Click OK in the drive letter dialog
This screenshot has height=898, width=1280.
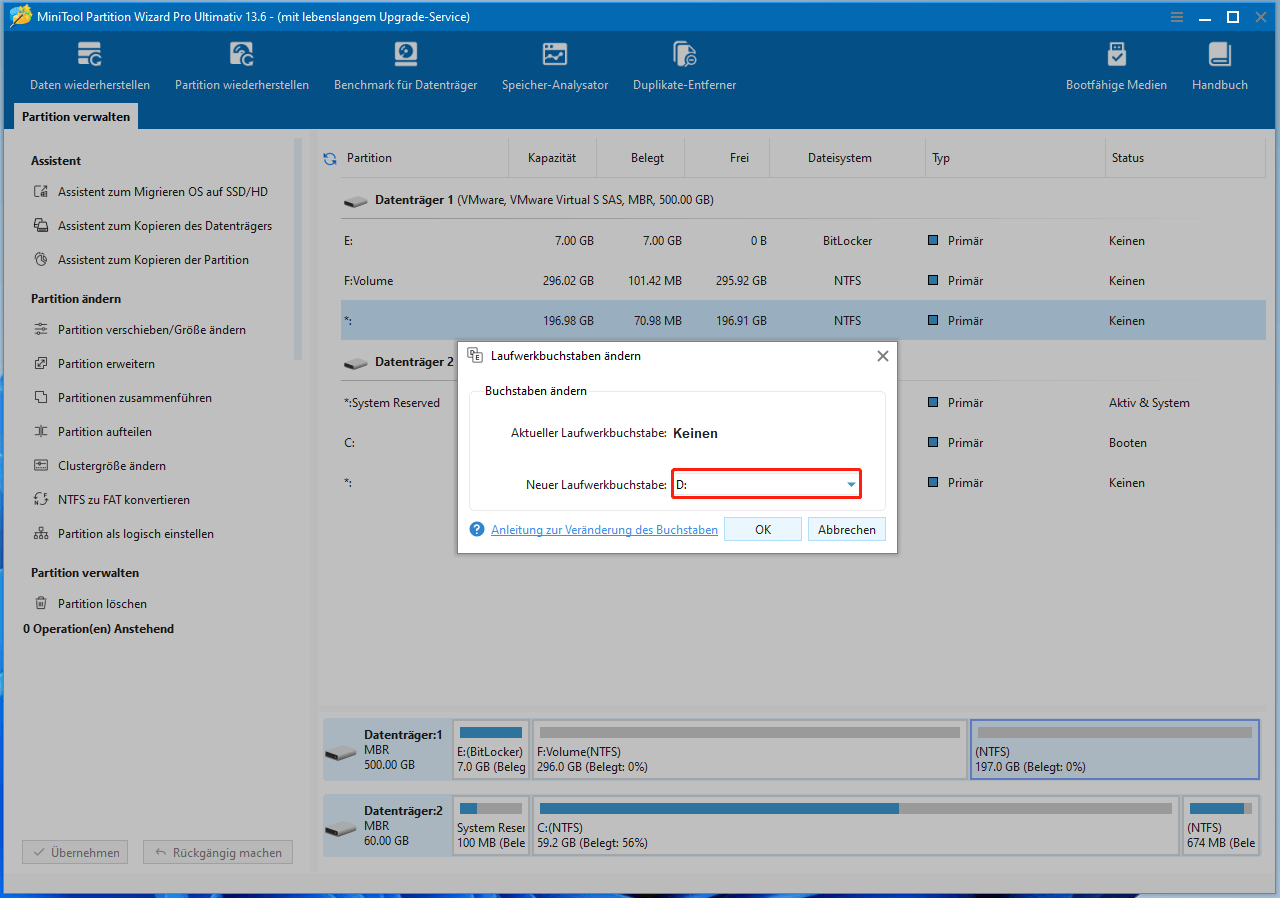click(762, 530)
